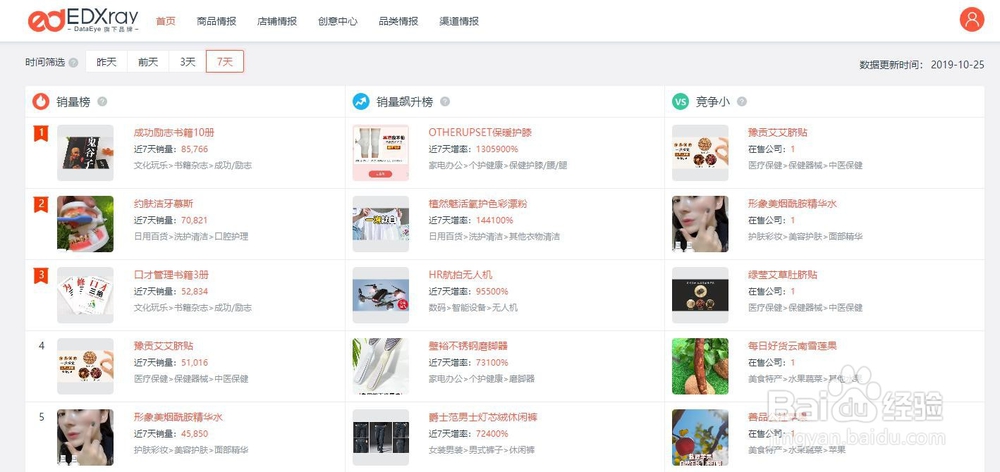This screenshot has height=472, width=1000.
Task: Click help icon next to 销量榜
Action: click(x=102, y=101)
